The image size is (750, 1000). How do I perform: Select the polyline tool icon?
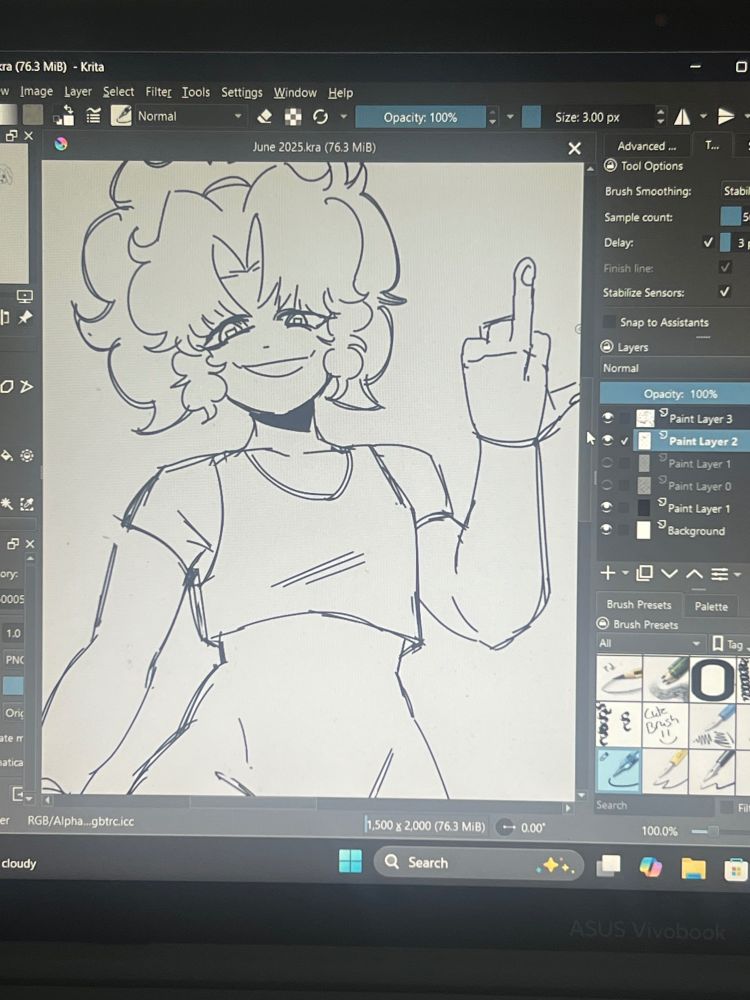(x=27, y=386)
